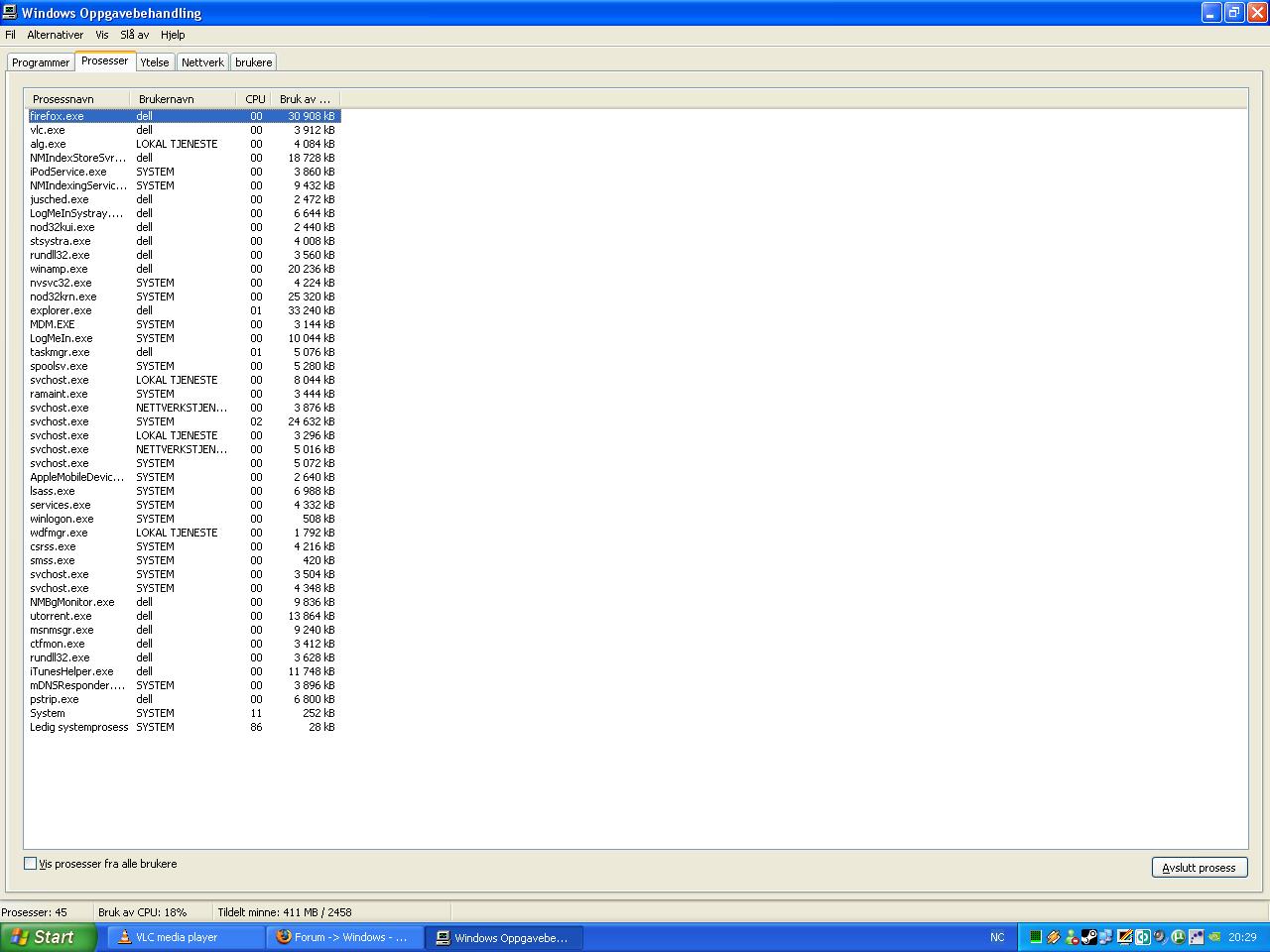
Task: Select the iTunesHelper.exe process
Action: [185, 671]
